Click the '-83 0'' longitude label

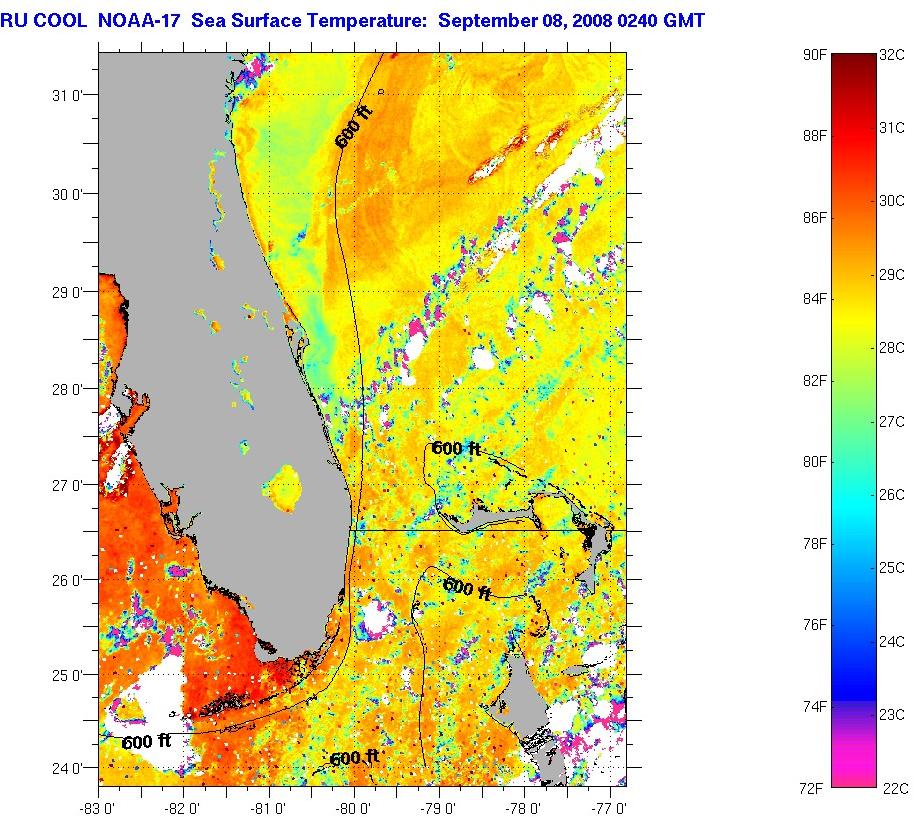pyautogui.click(x=97, y=808)
